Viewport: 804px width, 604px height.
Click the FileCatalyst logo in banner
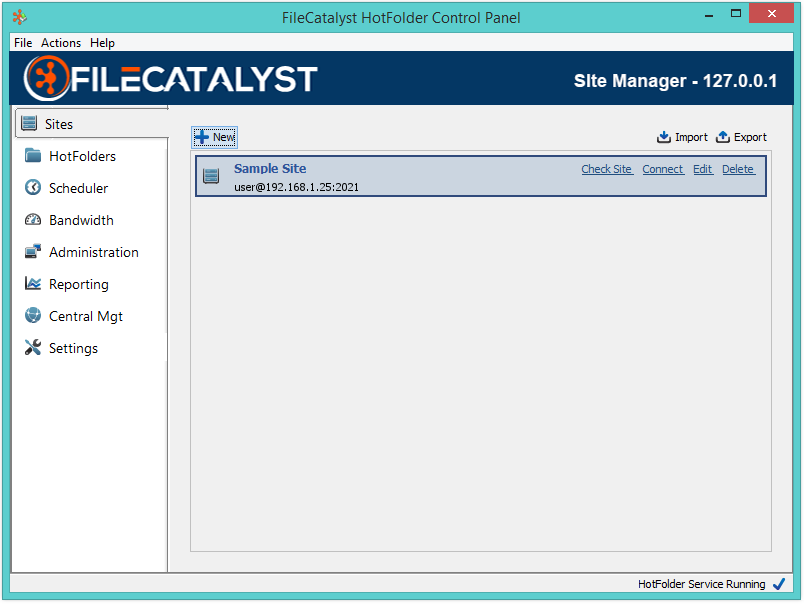click(170, 79)
